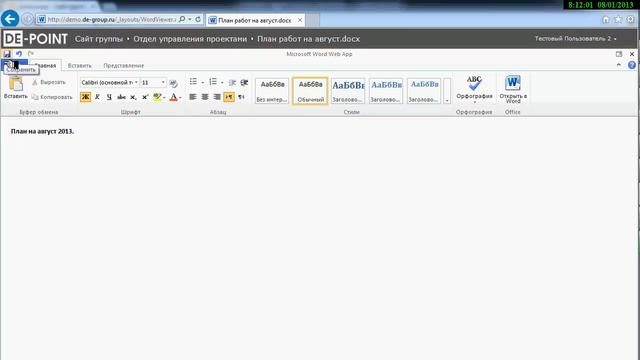
Task: Click address bar search magnifier icon
Action: tap(182, 19)
